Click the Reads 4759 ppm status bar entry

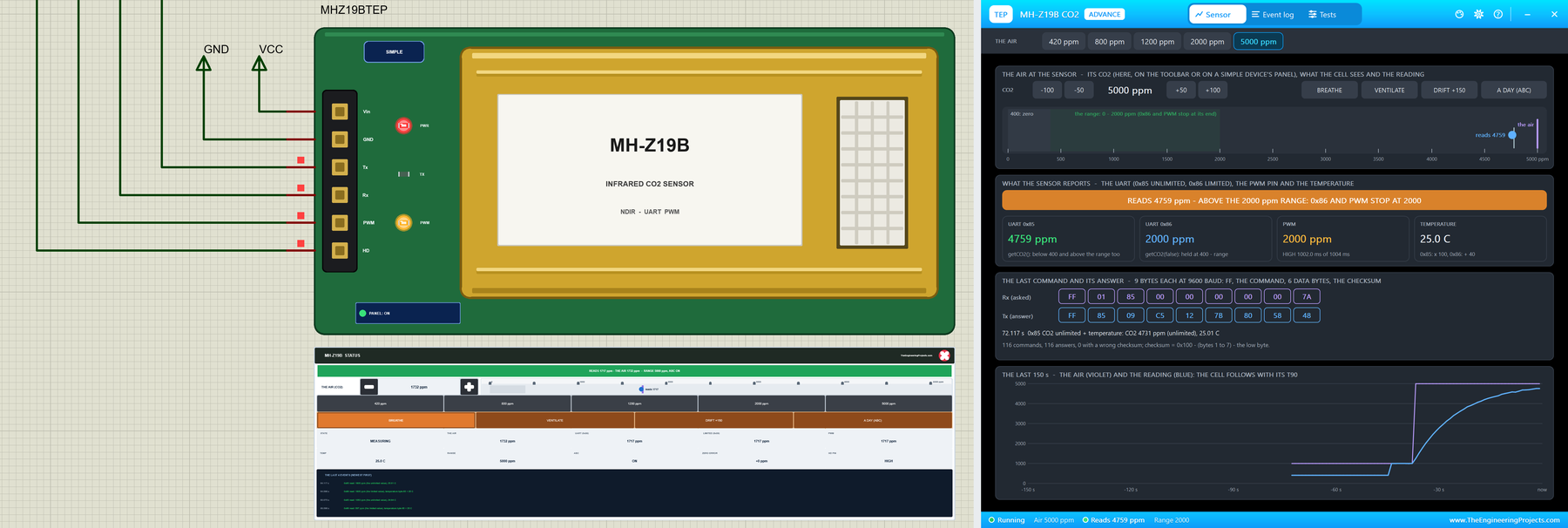coord(1113,520)
